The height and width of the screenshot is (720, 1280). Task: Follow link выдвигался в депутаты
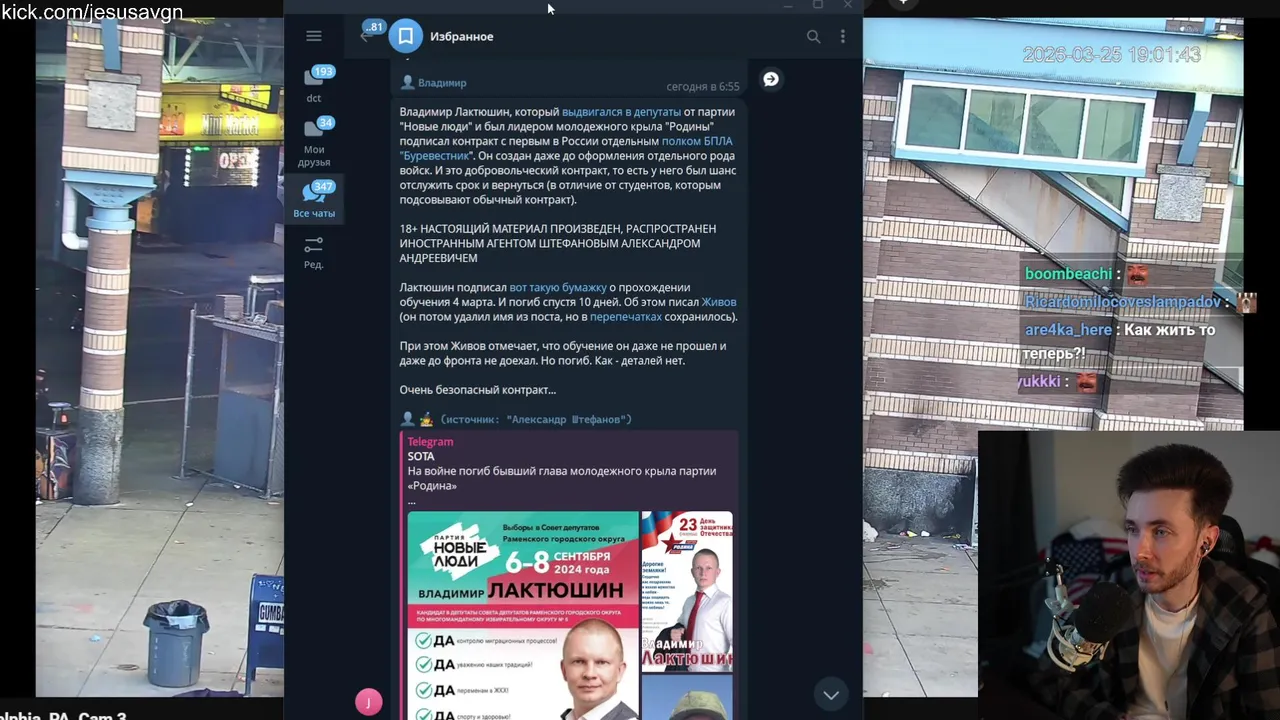point(620,112)
